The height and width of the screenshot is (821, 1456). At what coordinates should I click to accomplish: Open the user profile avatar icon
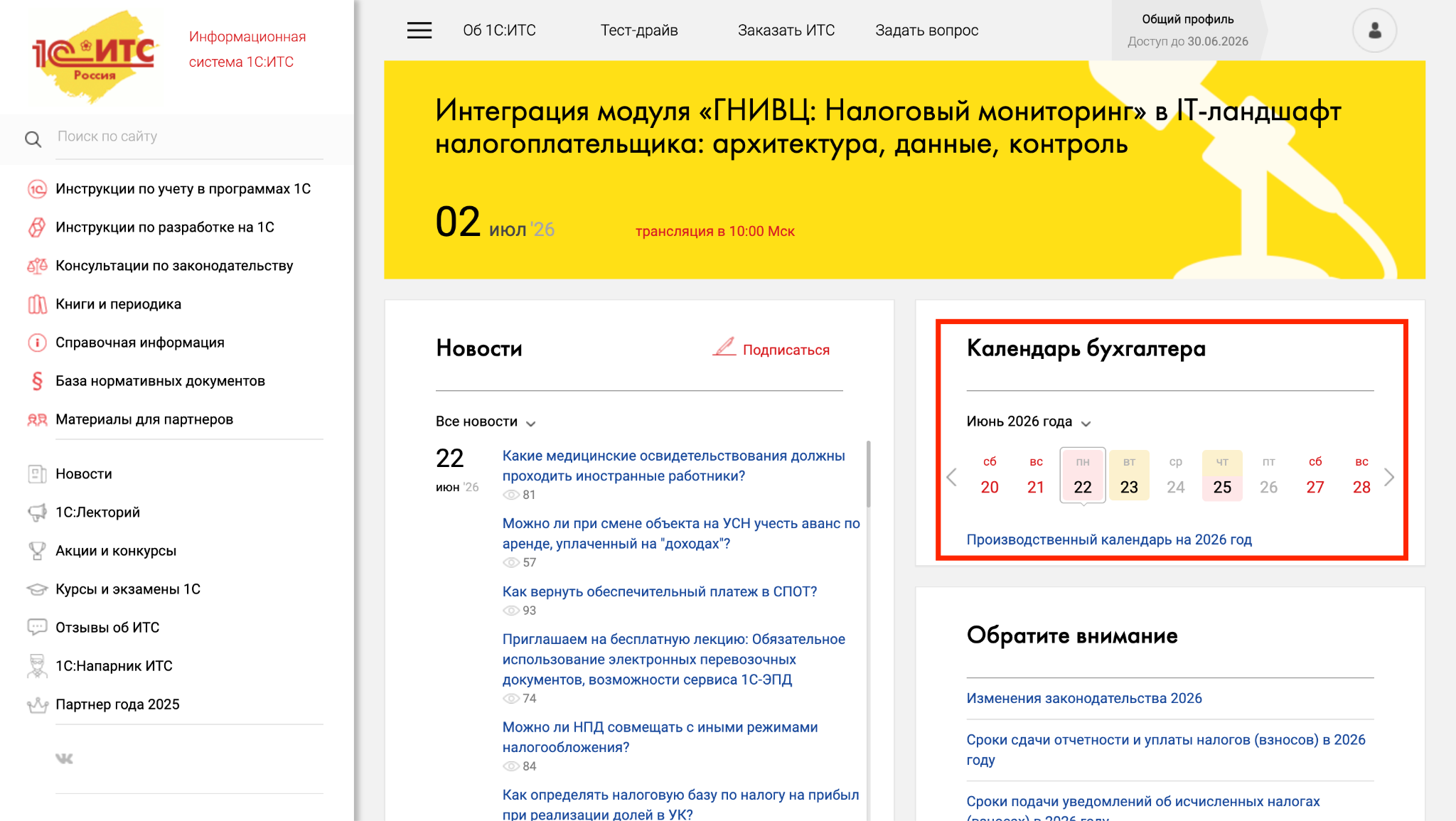[1374, 31]
